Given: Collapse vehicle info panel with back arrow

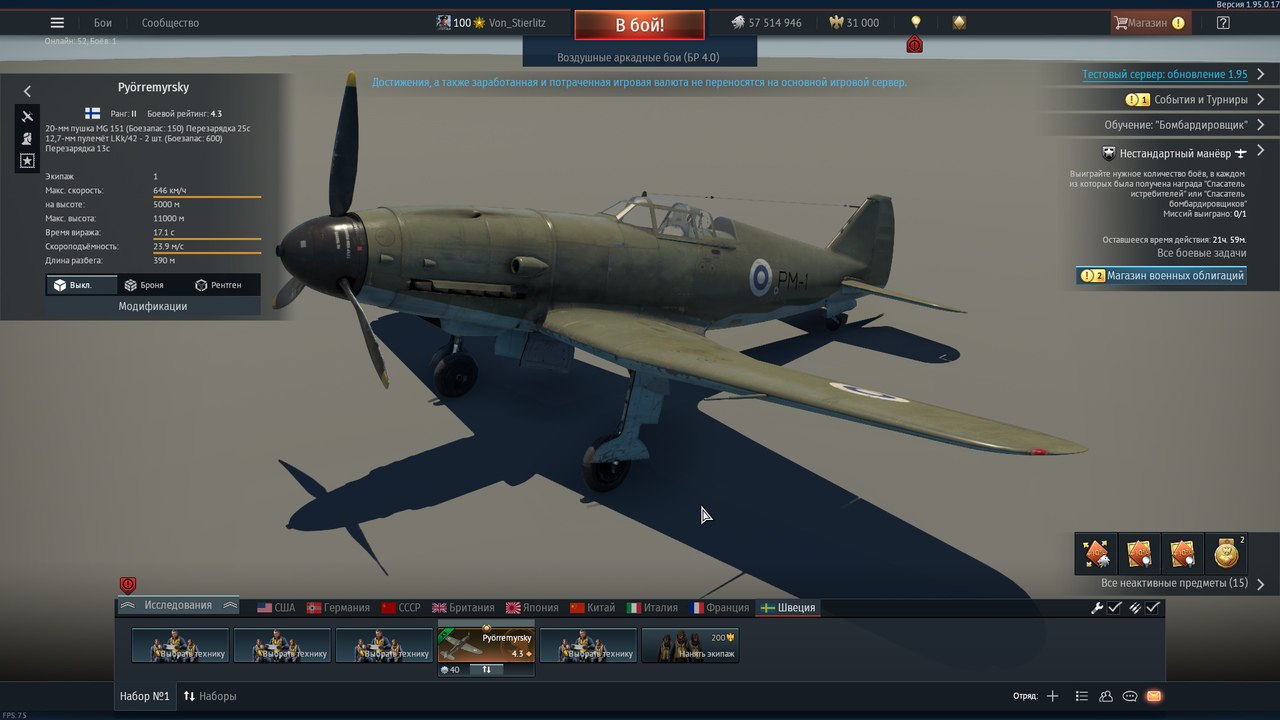Looking at the screenshot, I should (27, 91).
